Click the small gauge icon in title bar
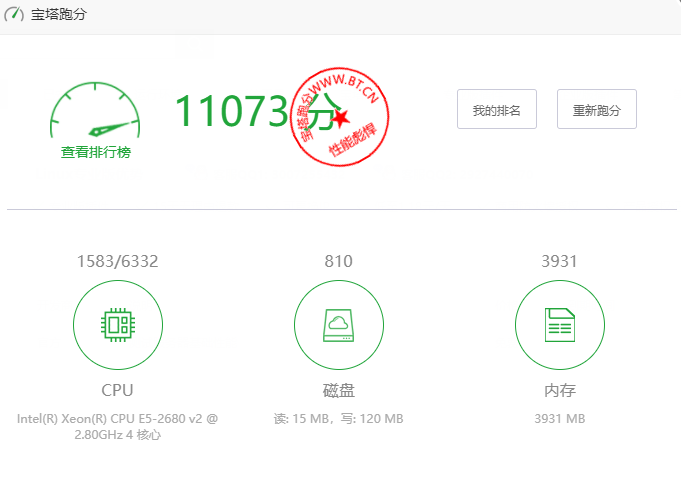 coord(14,15)
